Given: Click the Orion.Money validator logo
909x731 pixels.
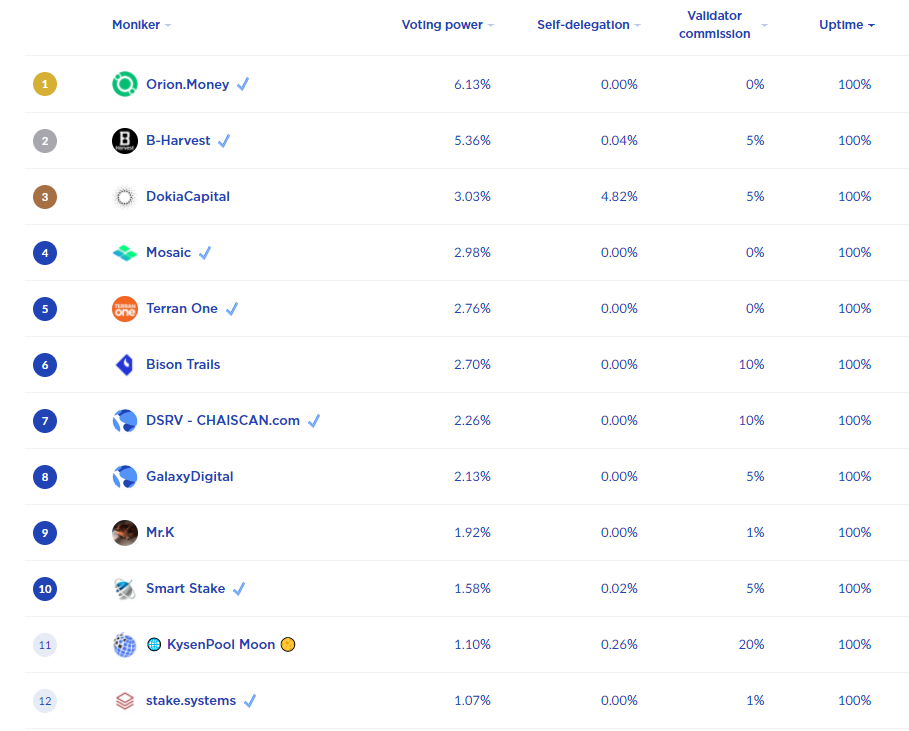Looking at the screenshot, I should point(124,85).
